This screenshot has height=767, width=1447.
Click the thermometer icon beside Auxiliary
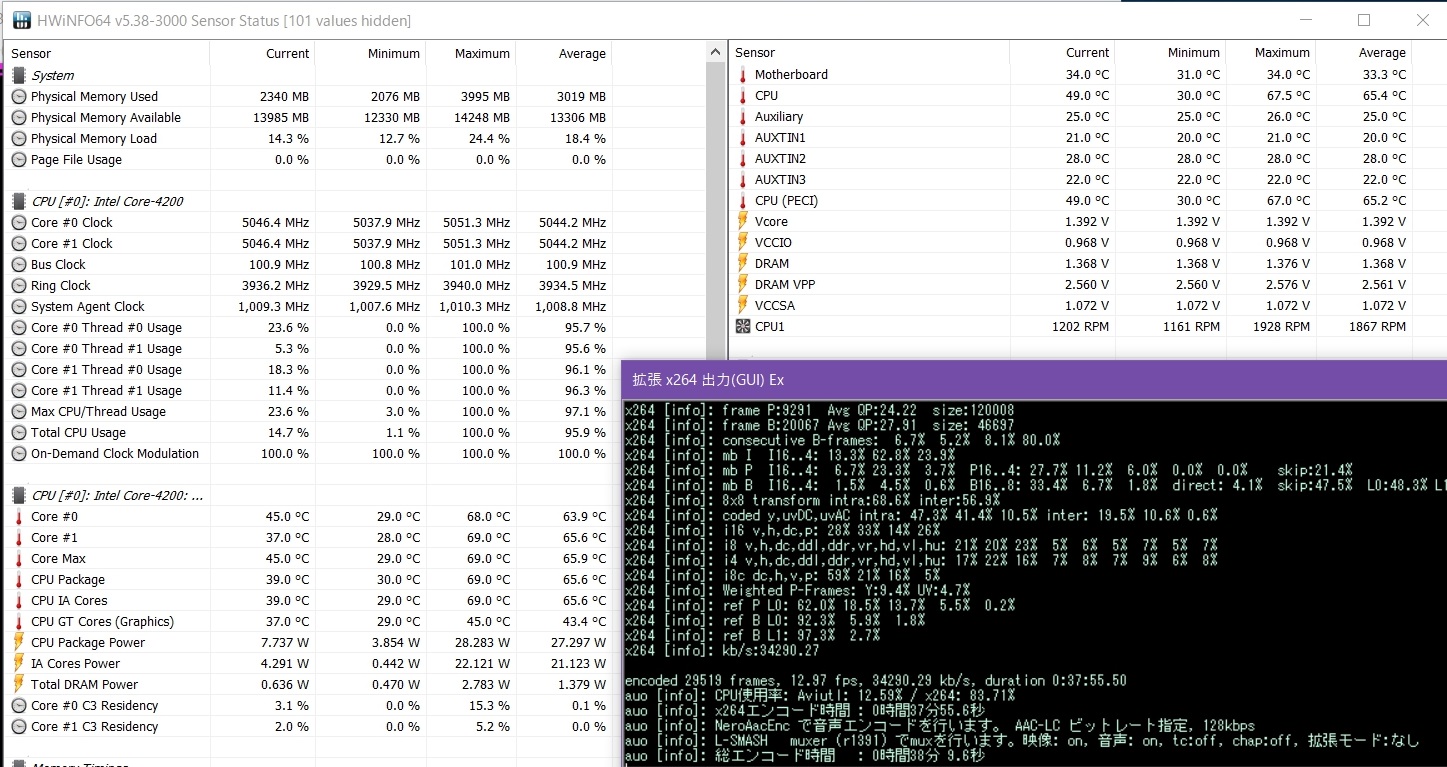tap(743, 117)
